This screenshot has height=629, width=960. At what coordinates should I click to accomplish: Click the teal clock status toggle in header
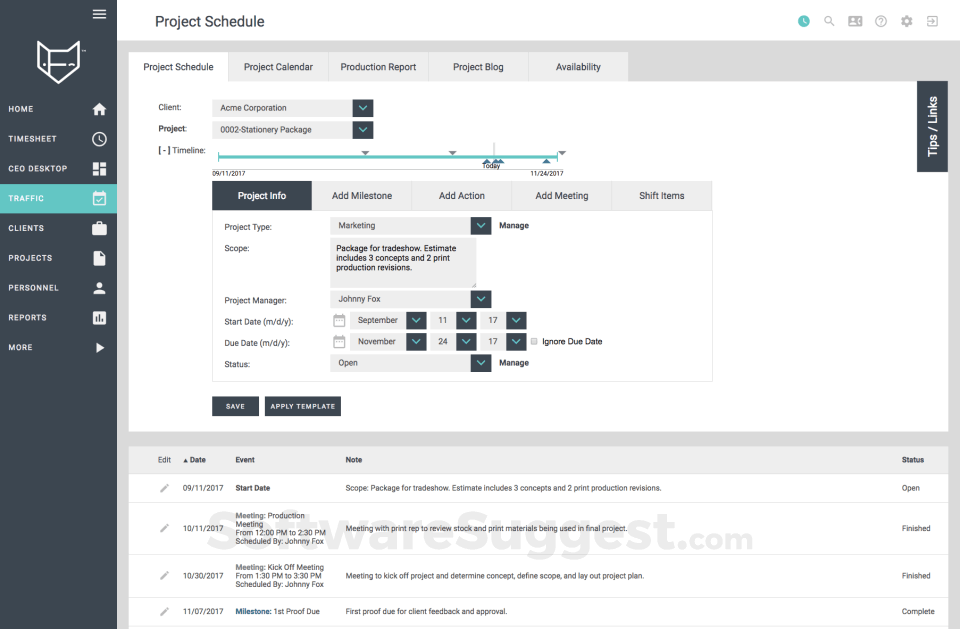(803, 20)
